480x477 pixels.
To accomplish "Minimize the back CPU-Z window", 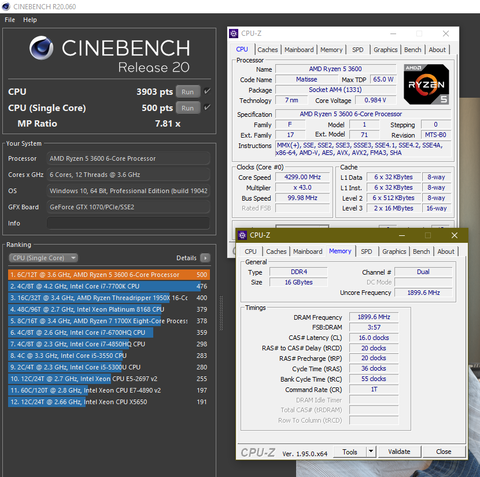I will click(393, 34).
